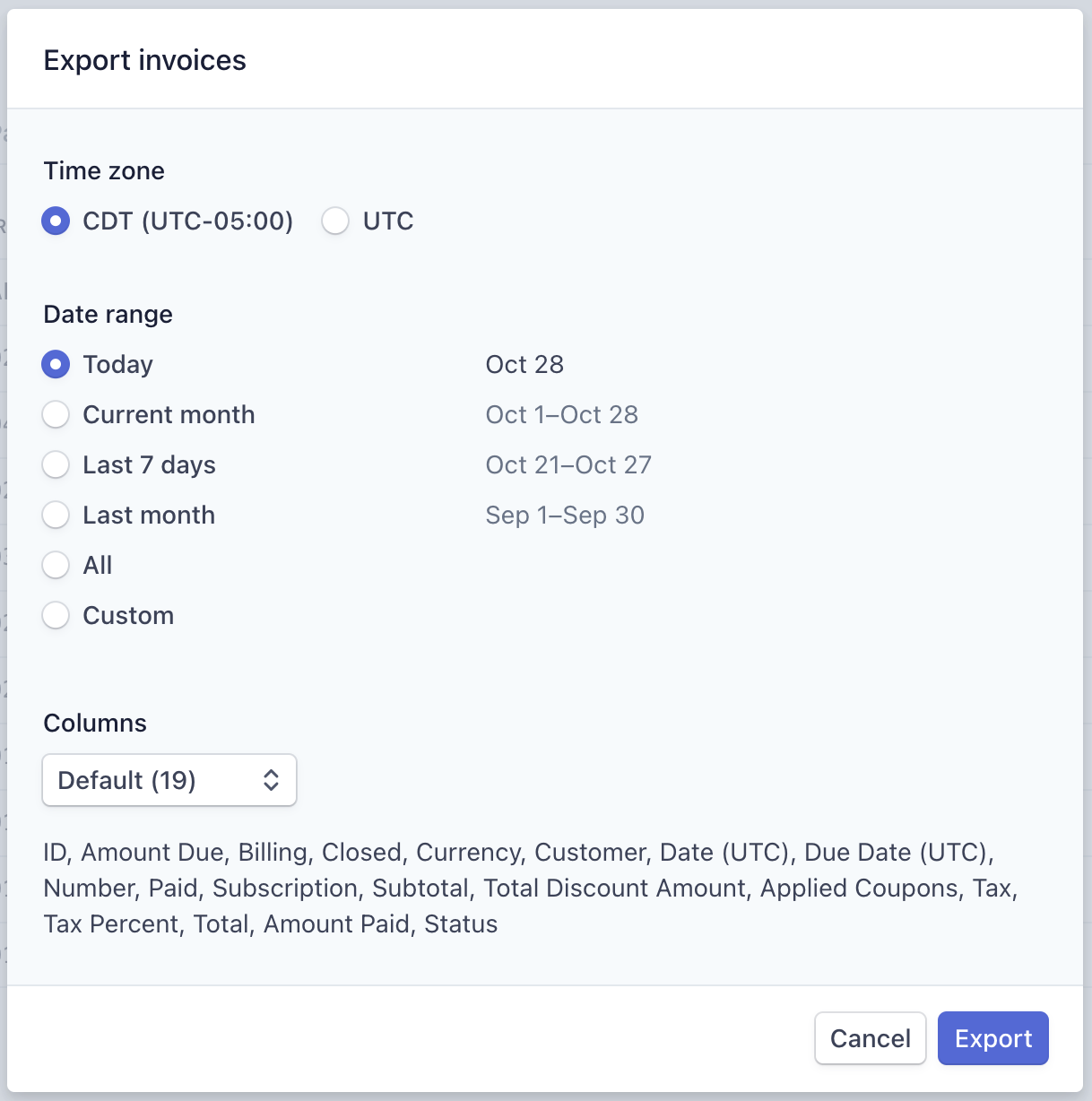Viewport: 1092px width, 1101px height.
Task: Click the UTC label text
Action: [x=388, y=221]
